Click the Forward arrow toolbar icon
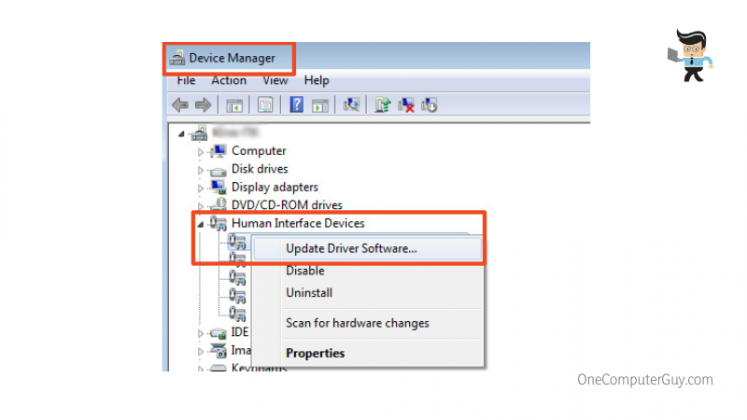 pos(202,104)
